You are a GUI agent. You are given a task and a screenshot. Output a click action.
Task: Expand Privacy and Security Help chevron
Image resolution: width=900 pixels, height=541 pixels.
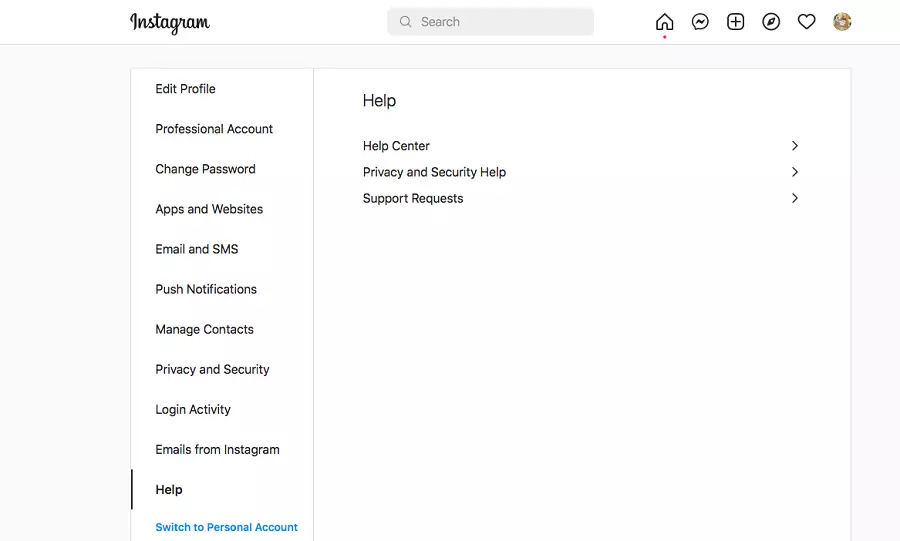coord(795,172)
